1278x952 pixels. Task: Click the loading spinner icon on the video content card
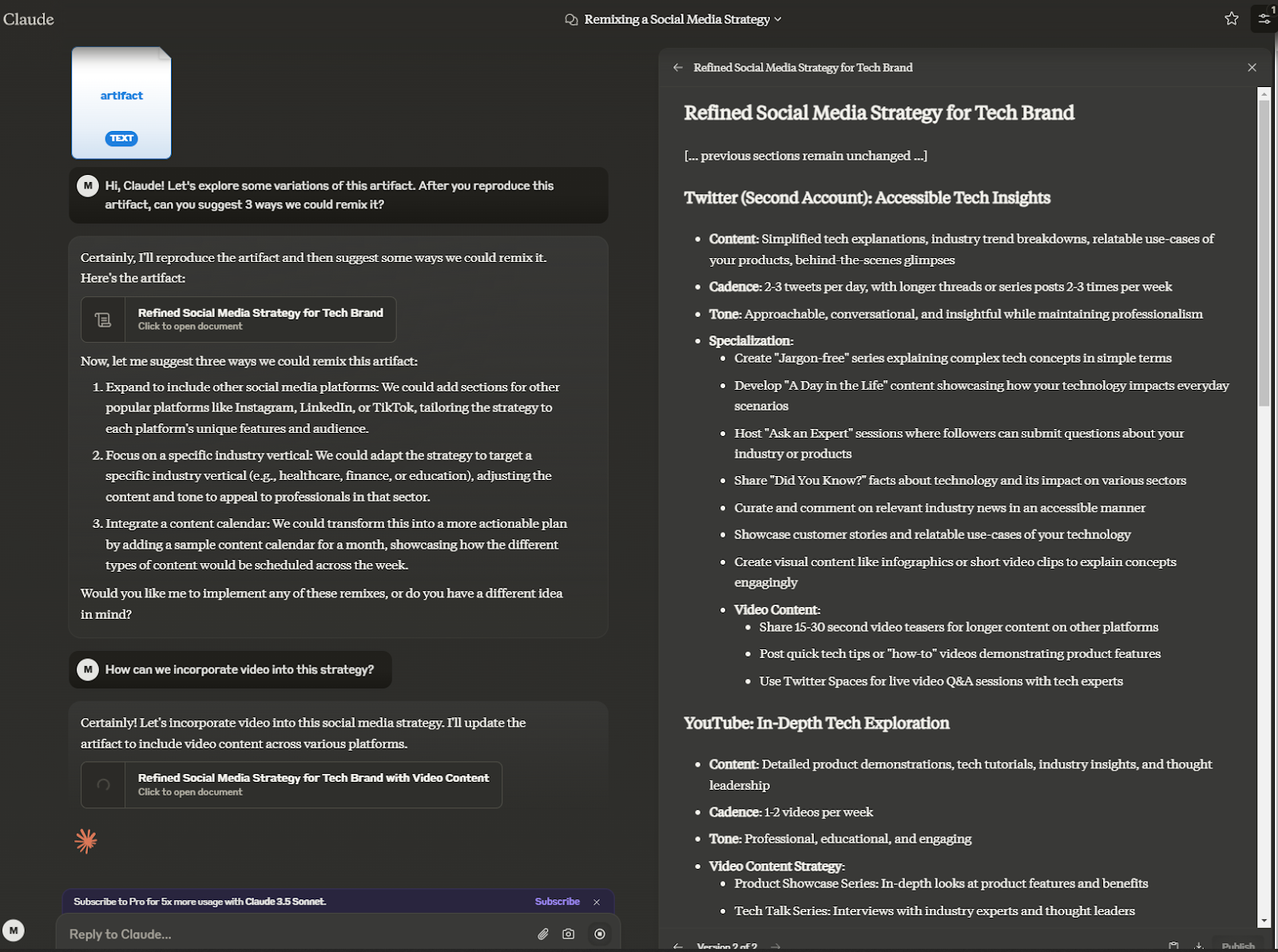103,785
